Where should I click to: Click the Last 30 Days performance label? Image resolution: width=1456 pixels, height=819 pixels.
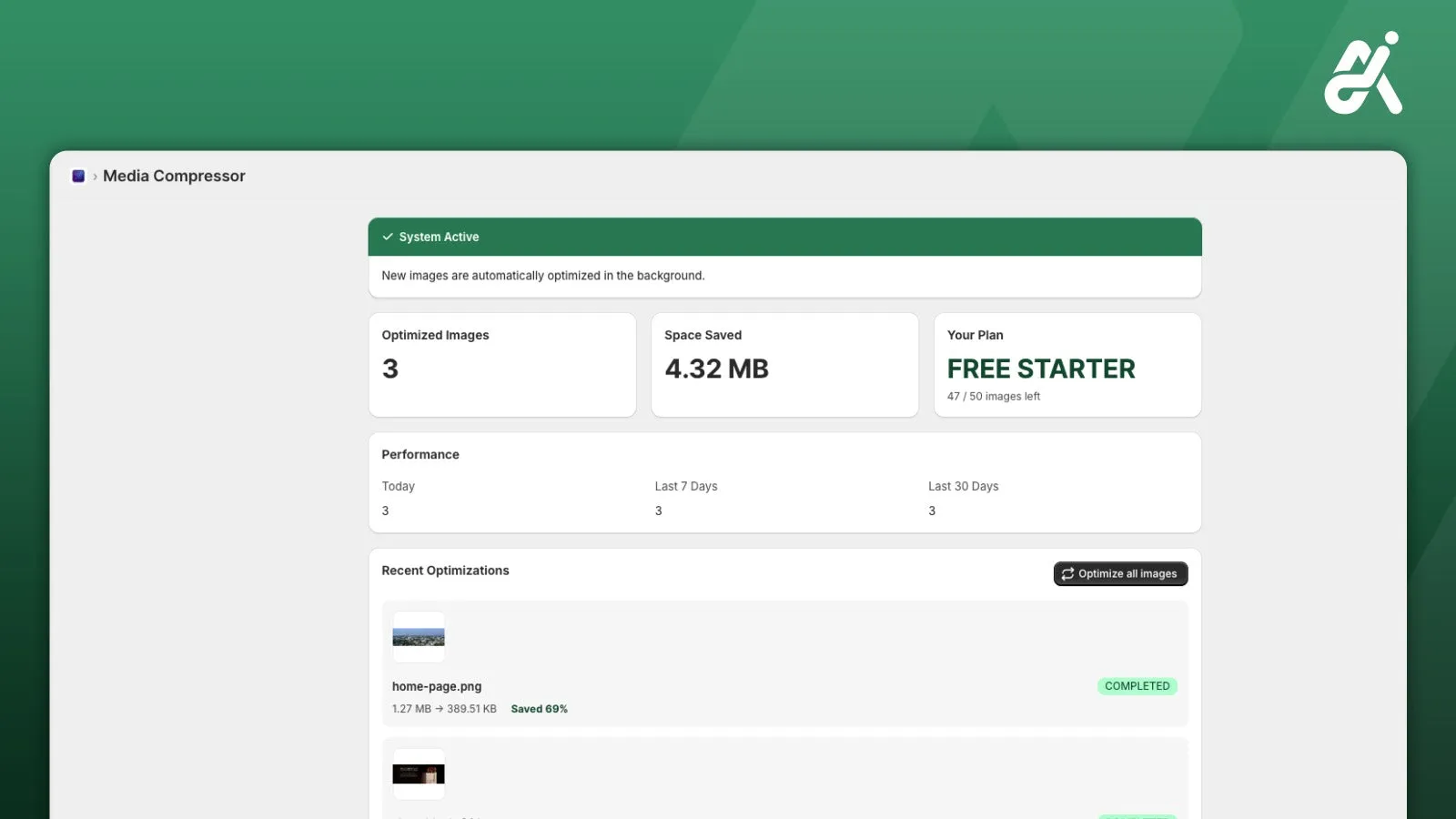(x=963, y=487)
